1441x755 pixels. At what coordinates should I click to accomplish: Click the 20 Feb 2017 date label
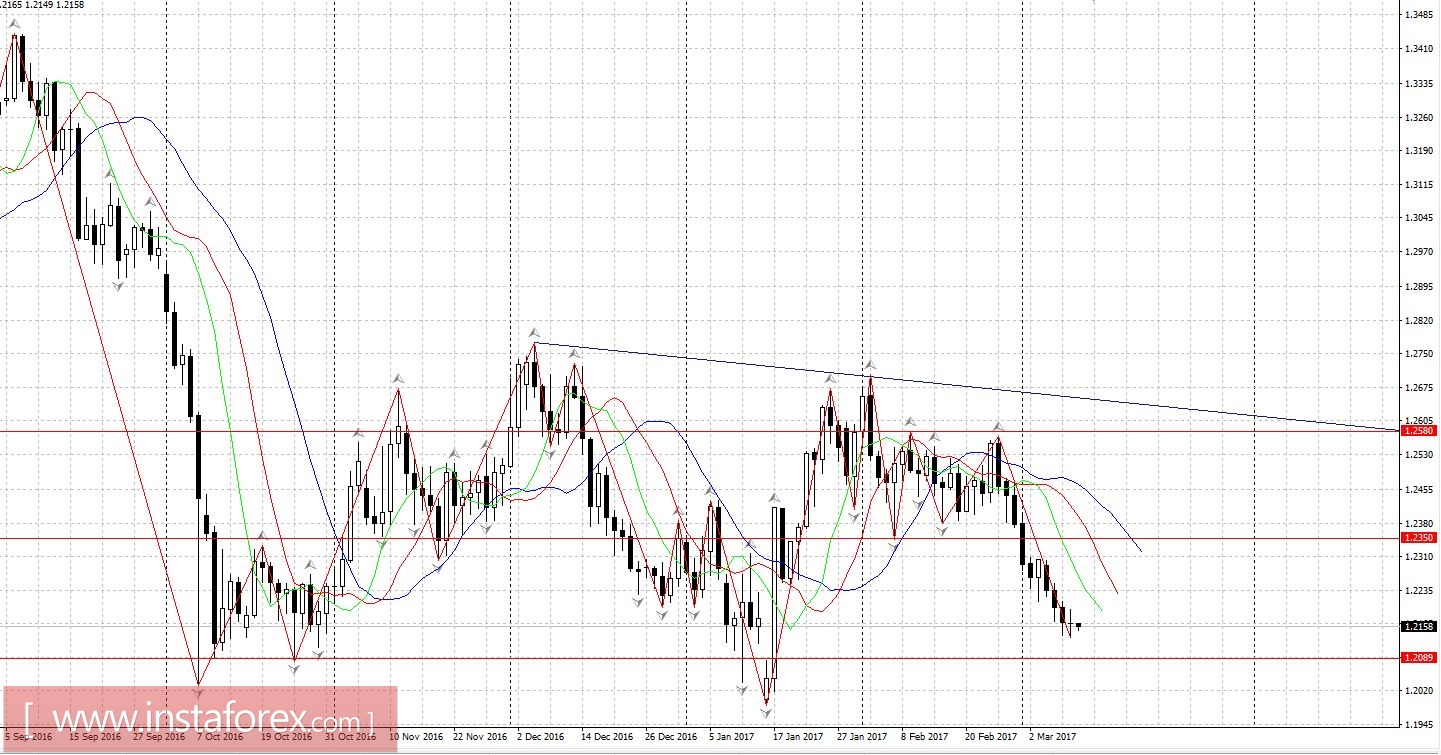click(991, 737)
